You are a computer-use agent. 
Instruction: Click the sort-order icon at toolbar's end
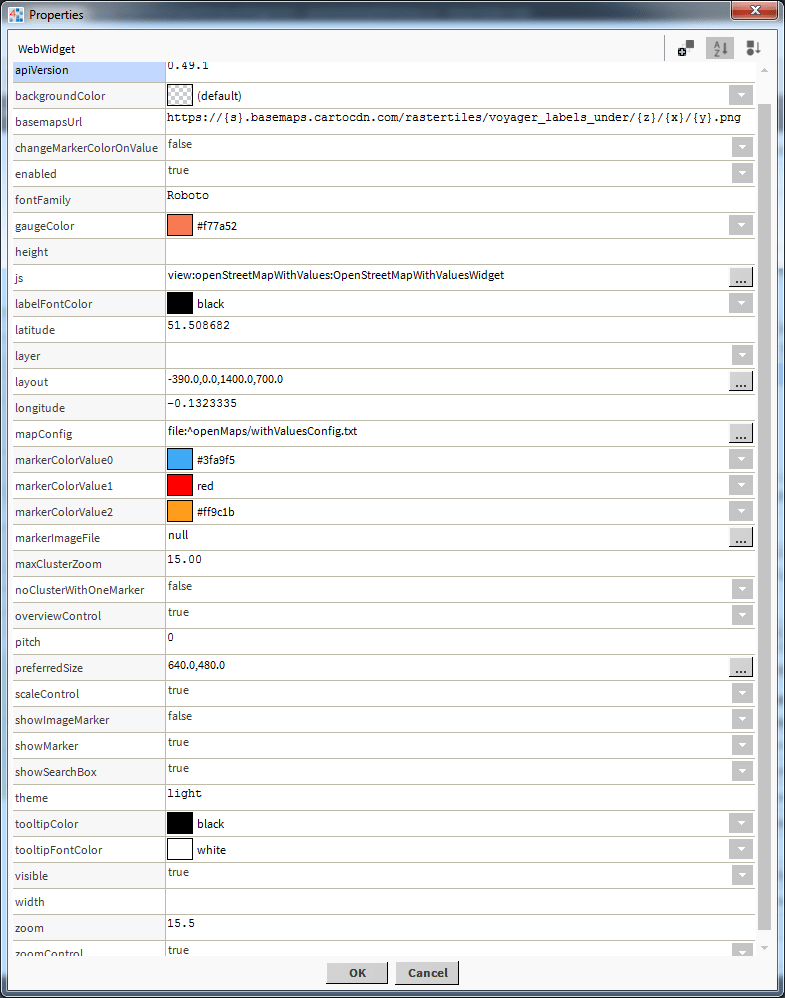coord(753,48)
